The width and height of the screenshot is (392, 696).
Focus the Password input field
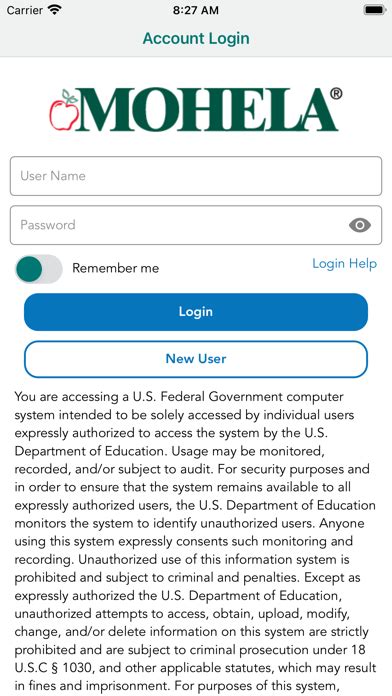pos(196,225)
